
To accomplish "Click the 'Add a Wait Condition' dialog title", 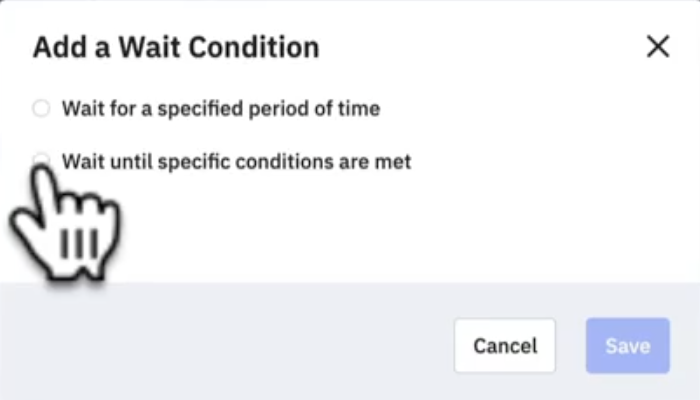I will click(176, 47).
